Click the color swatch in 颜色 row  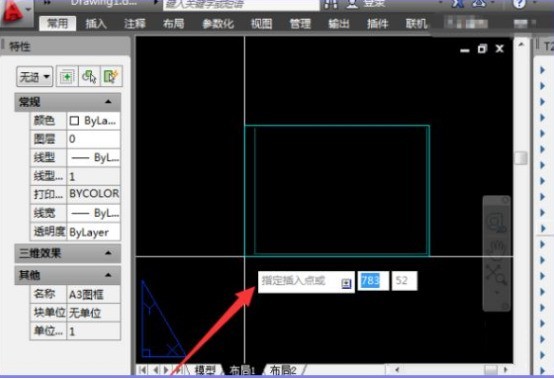(74, 121)
